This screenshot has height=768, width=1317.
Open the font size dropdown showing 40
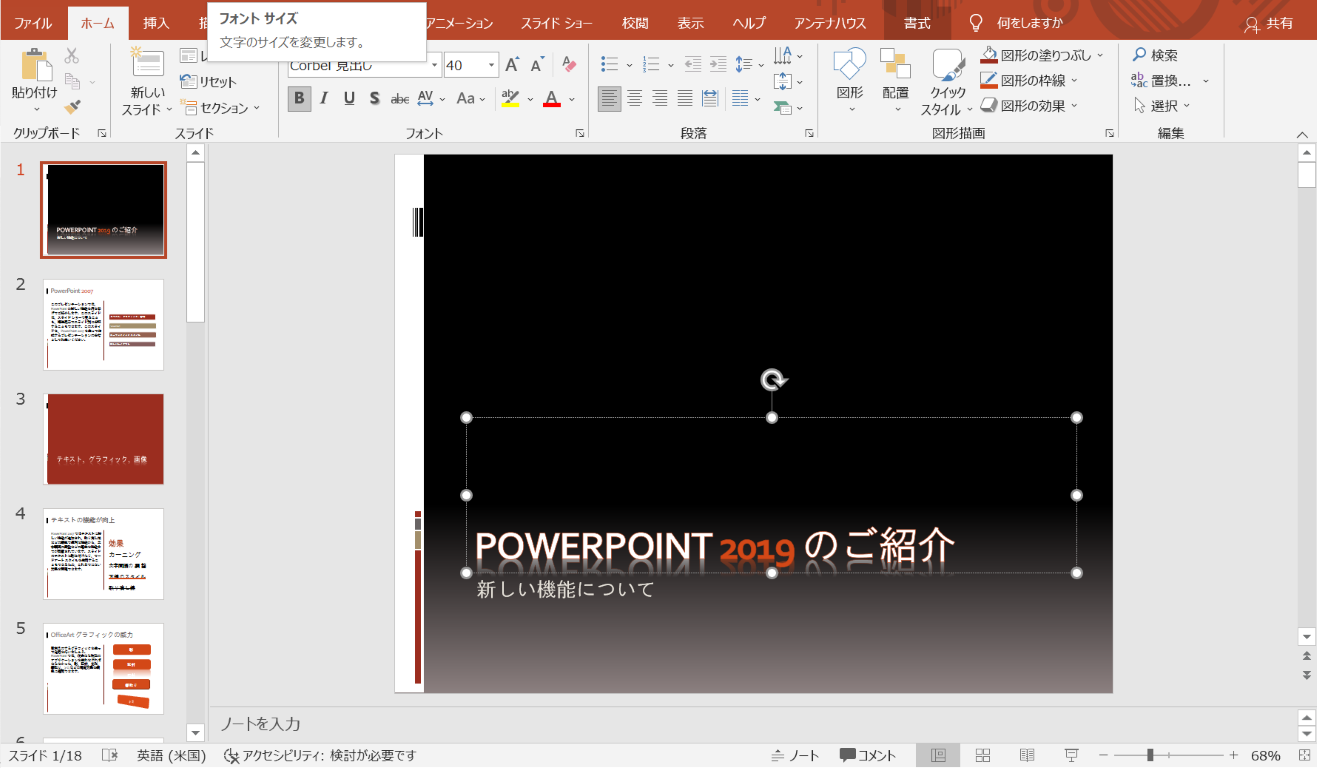point(491,65)
